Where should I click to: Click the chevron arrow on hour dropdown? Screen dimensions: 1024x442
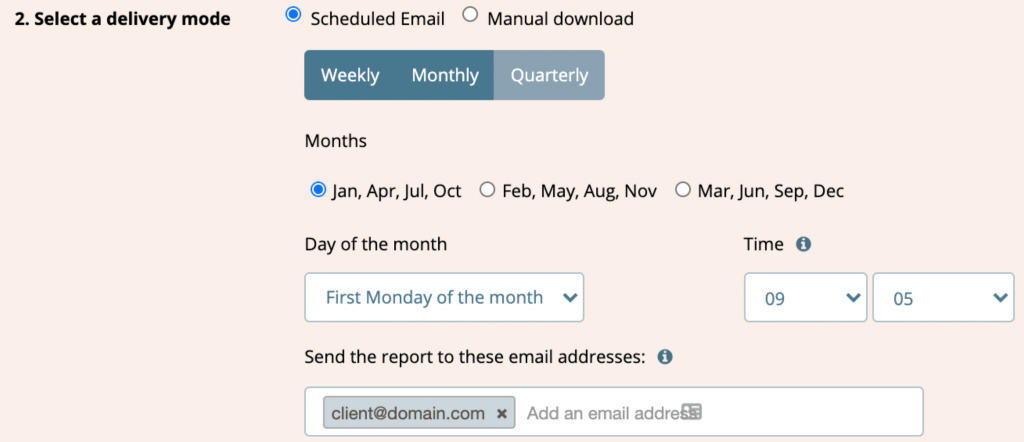click(x=852, y=298)
